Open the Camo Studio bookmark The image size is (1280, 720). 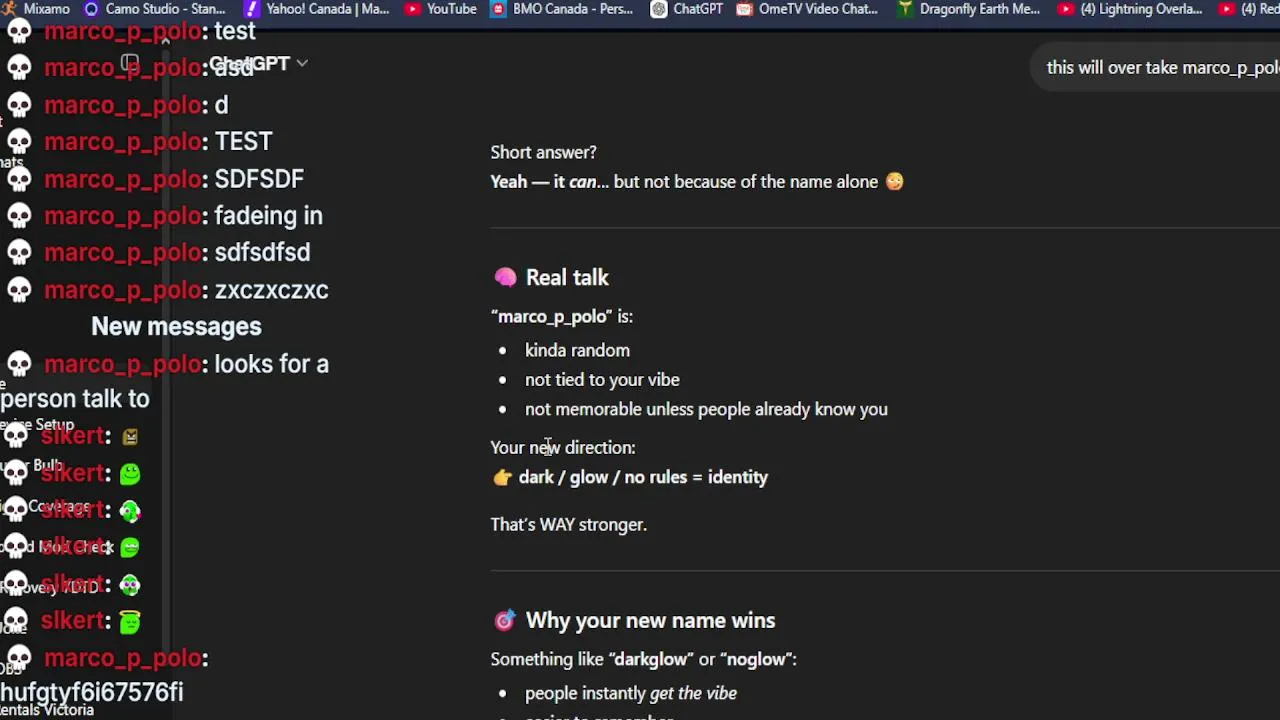(x=155, y=9)
